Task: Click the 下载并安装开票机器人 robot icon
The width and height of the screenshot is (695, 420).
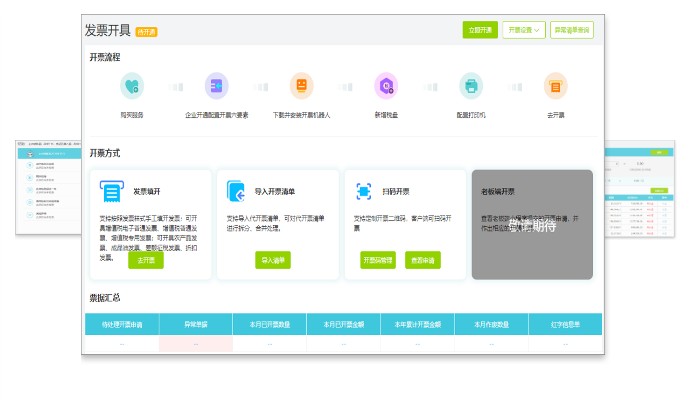Action: tap(301, 87)
